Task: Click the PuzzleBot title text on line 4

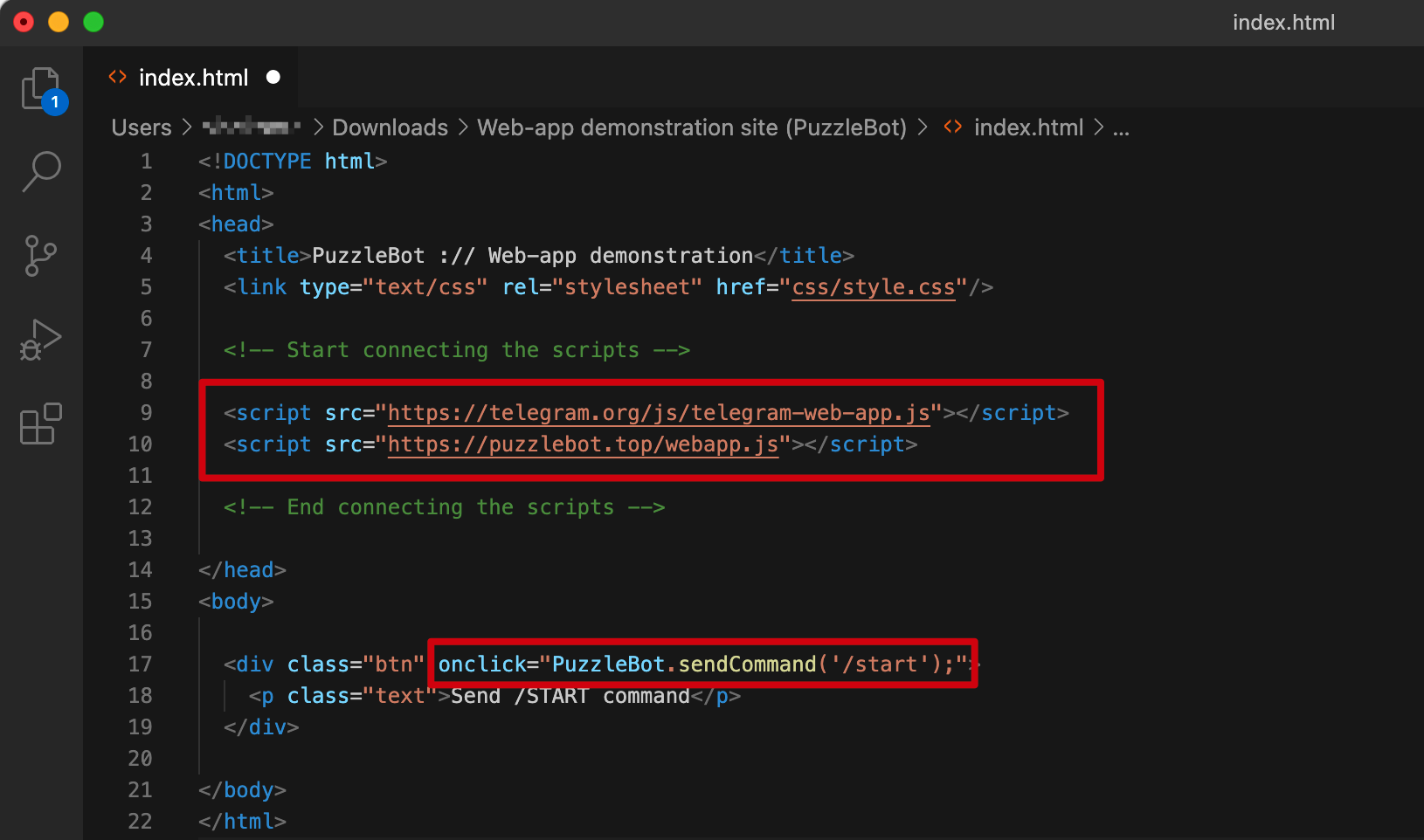Action: click(x=533, y=256)
